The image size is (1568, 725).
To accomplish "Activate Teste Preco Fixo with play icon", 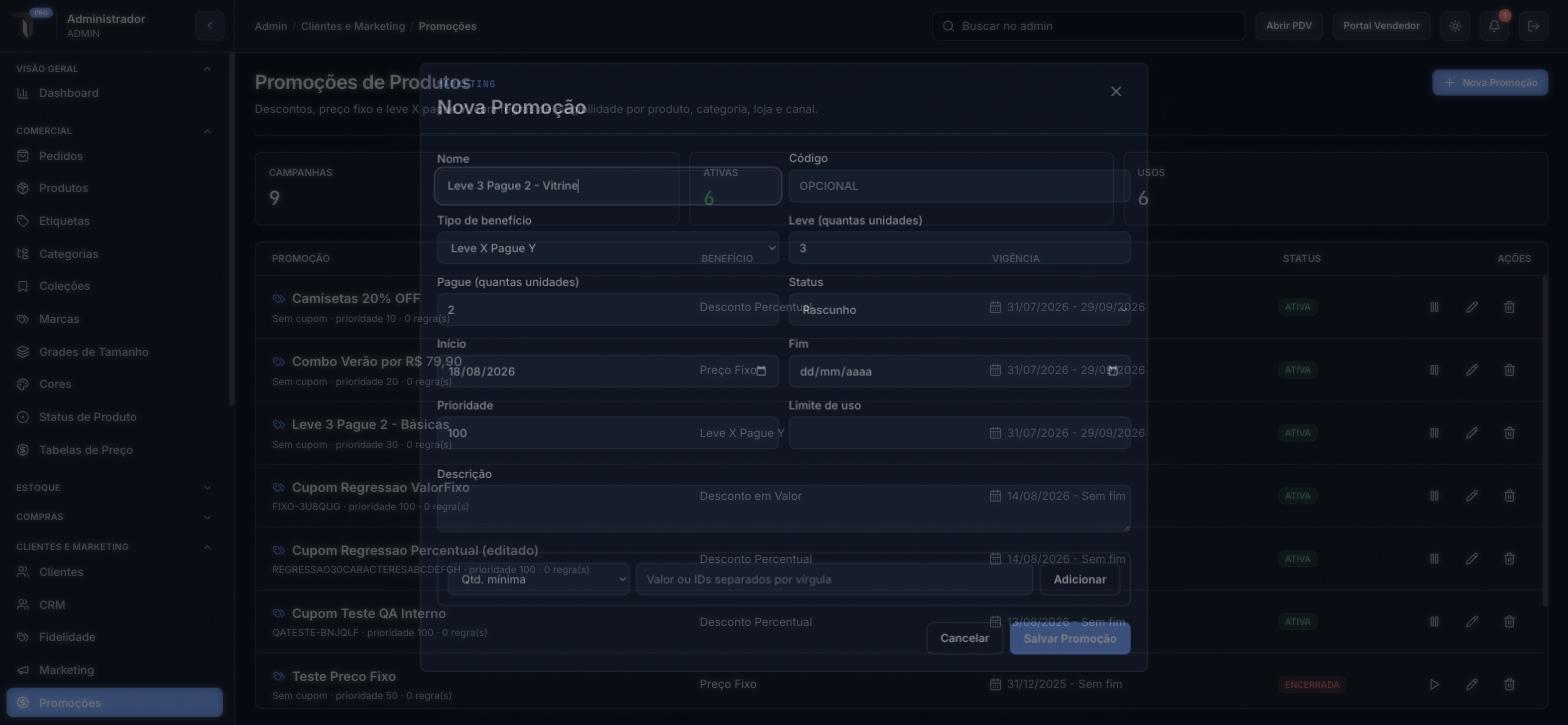I will point(1434,685).
